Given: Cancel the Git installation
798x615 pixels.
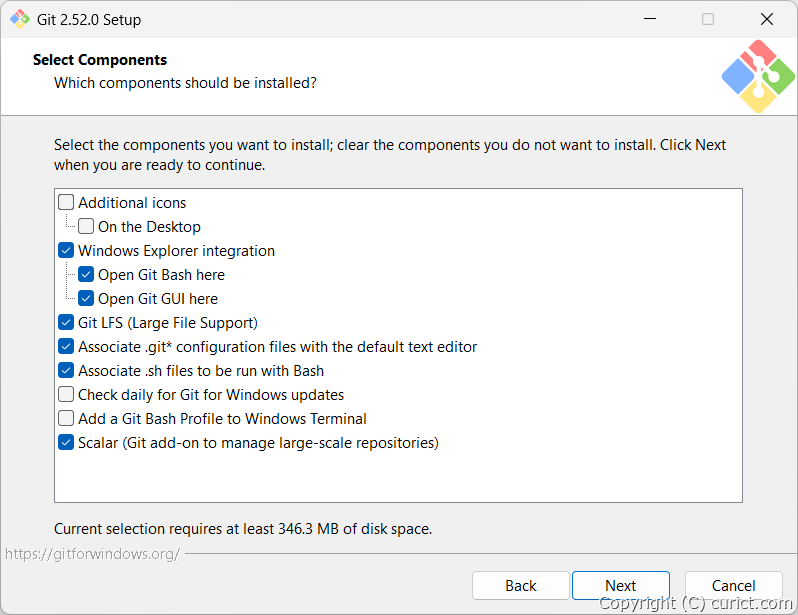Looking at the screenshot, I should [733, 586].
